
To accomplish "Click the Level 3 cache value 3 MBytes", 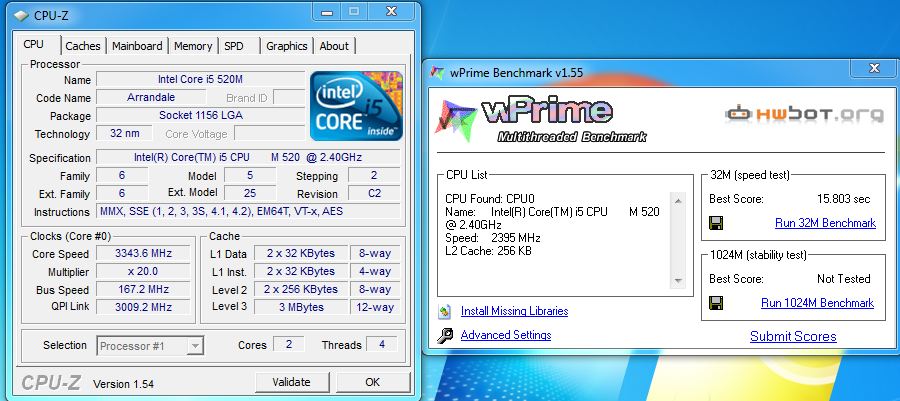I will click(x=301, y=307).
